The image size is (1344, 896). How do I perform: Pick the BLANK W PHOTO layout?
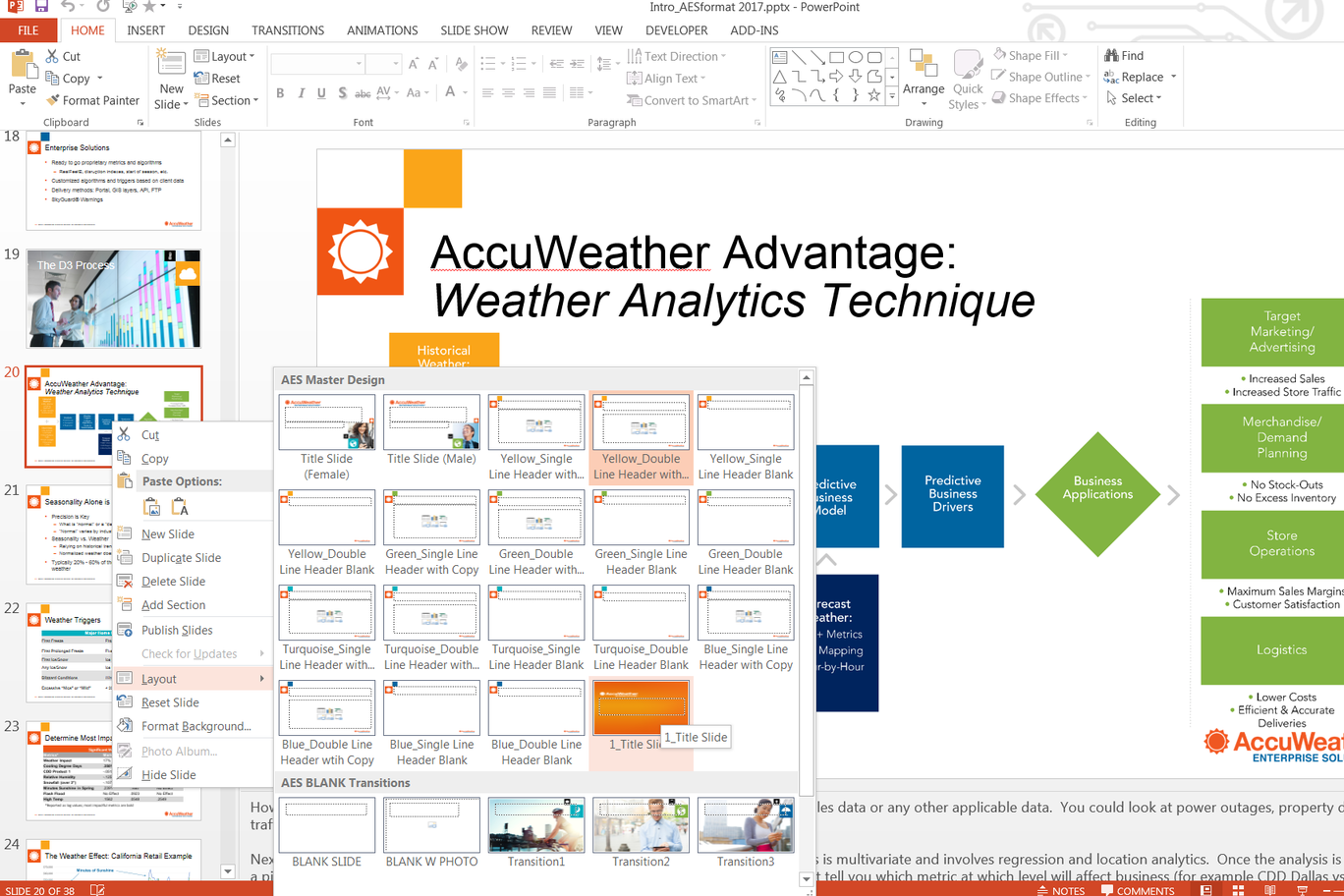tap(431, 833)
